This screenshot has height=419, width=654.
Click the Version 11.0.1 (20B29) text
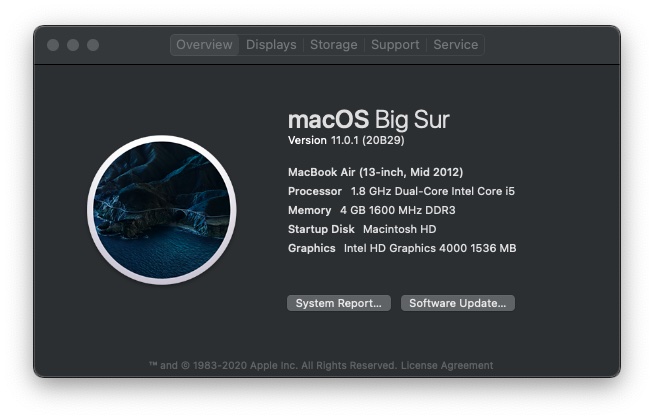pyautogui.click(x=346, y=140)
